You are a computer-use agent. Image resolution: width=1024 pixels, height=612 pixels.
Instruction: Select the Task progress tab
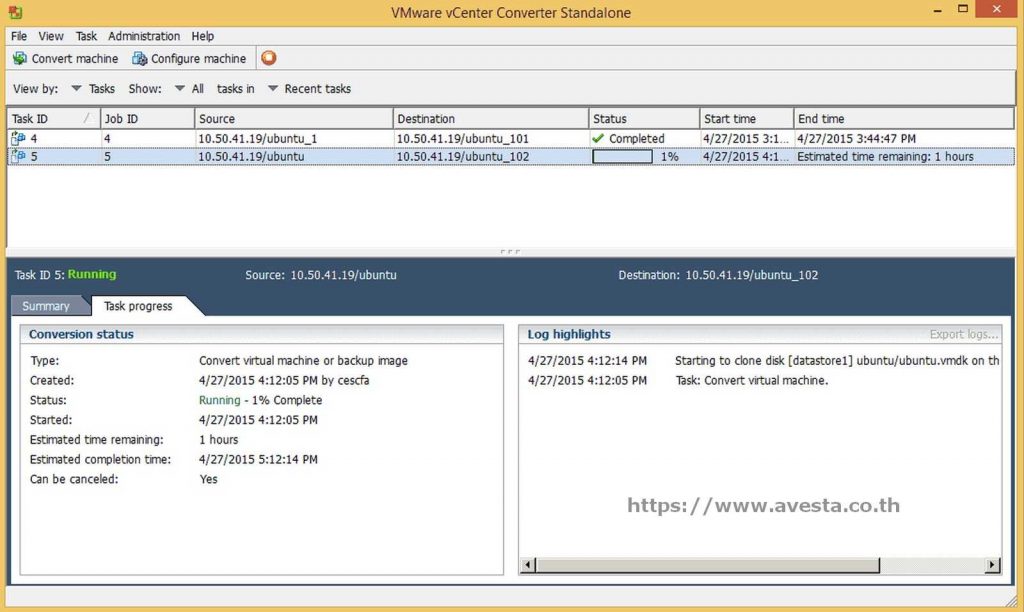click(138, 306)
